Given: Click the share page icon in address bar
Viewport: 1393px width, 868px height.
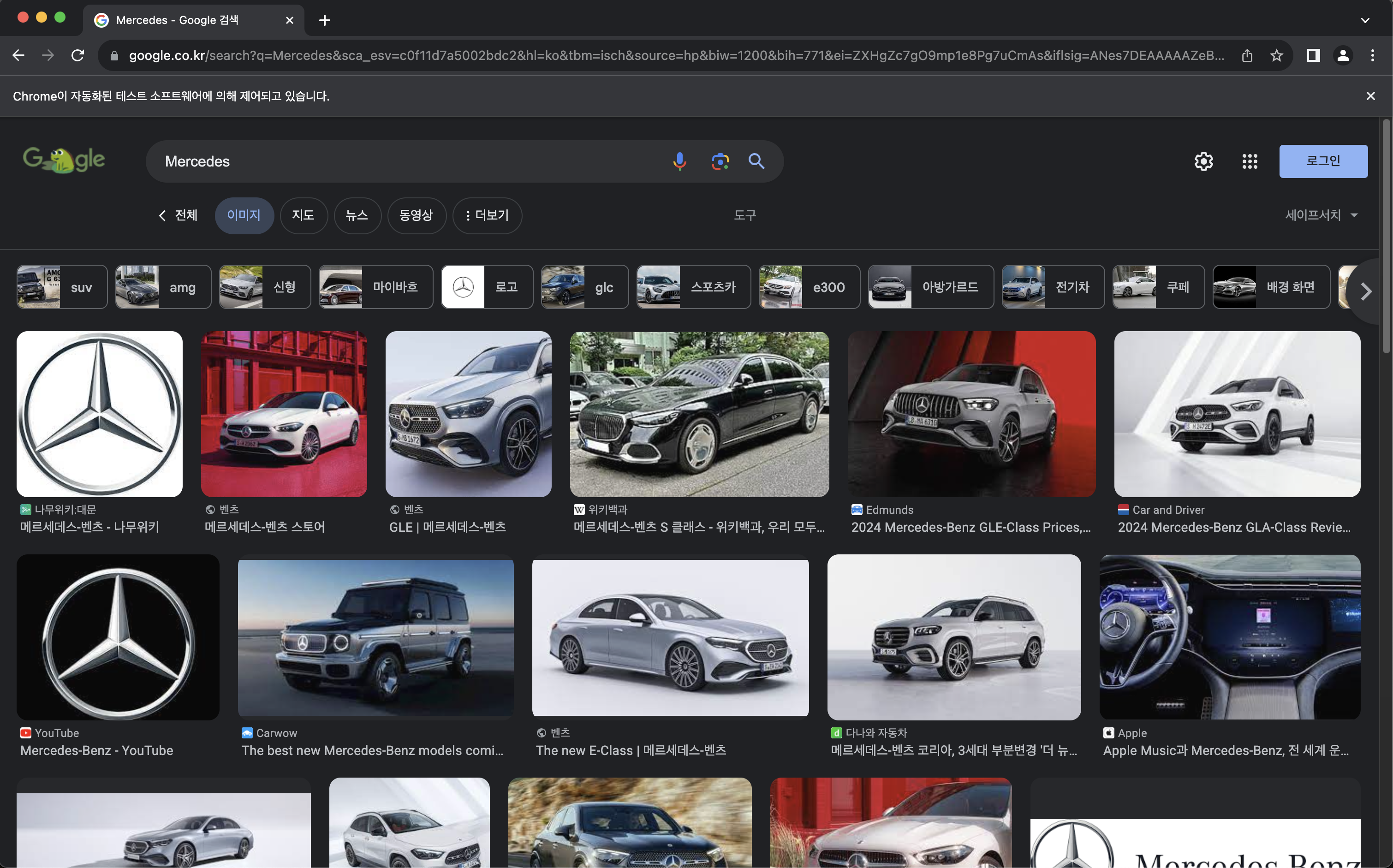Looking at the screenshot, I should [x=1247, y=56].
